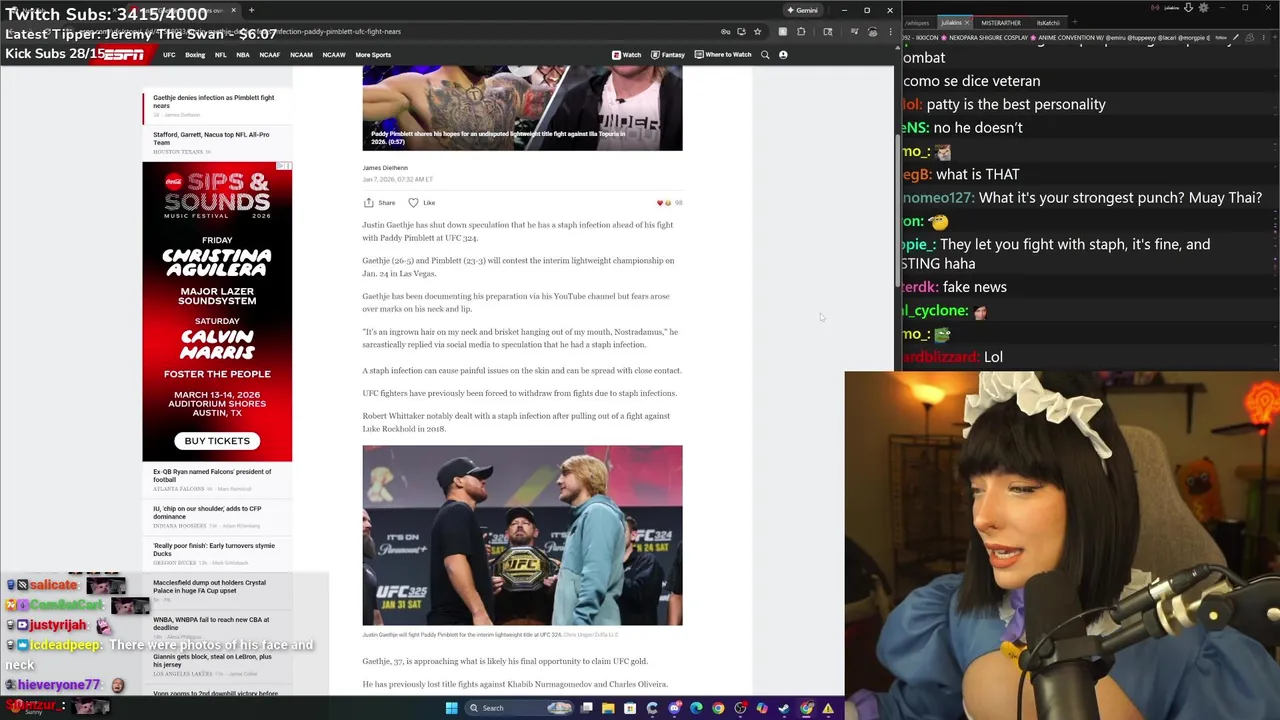
Task: Switch to whispers tab in chat window
Action: (917, 23)
